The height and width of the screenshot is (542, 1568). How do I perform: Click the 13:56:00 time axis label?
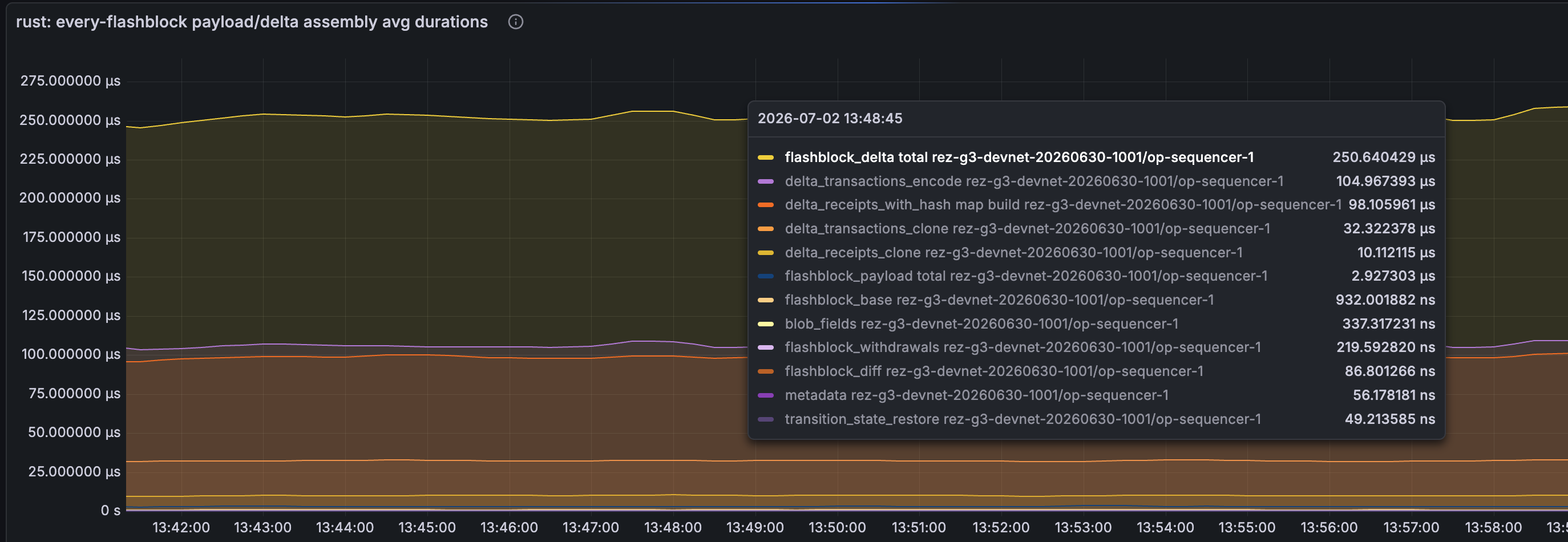pos(1329,527)
